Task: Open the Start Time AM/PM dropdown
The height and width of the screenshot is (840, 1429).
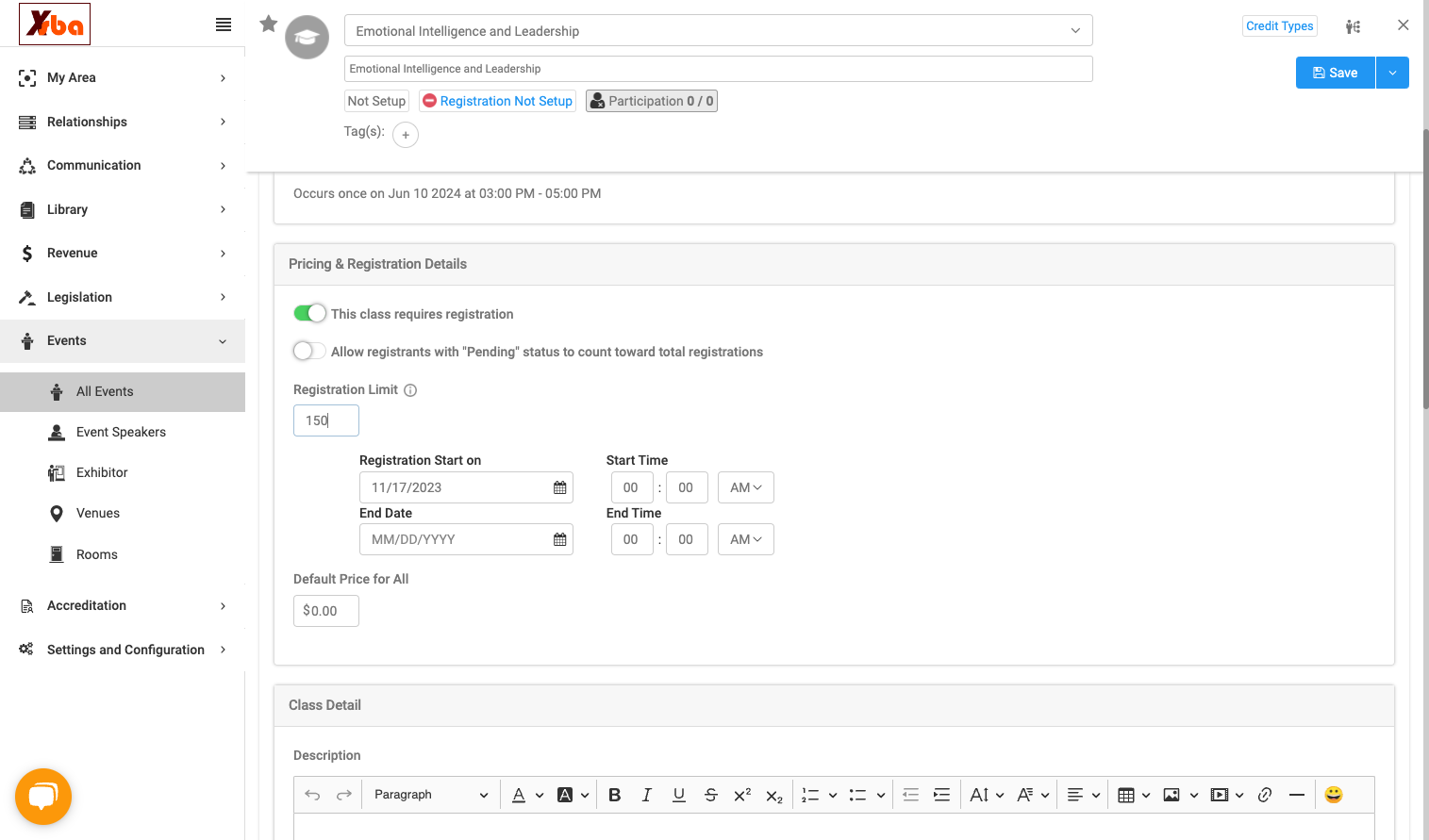Action: coord(746,487)
